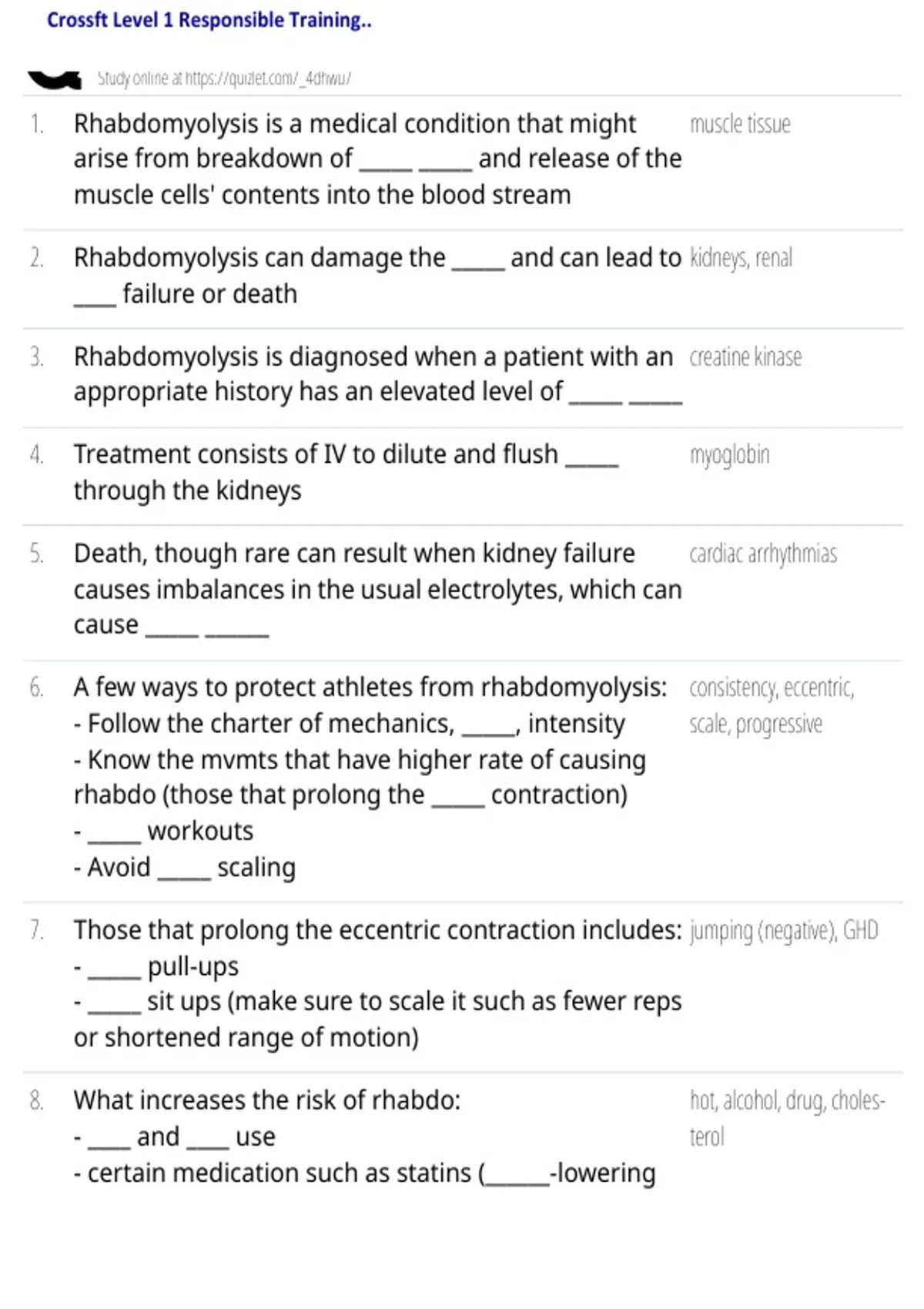Select the answer 'creatine kinase'
The height and width of the screenshot is (1309, 924).
(745, 357)
